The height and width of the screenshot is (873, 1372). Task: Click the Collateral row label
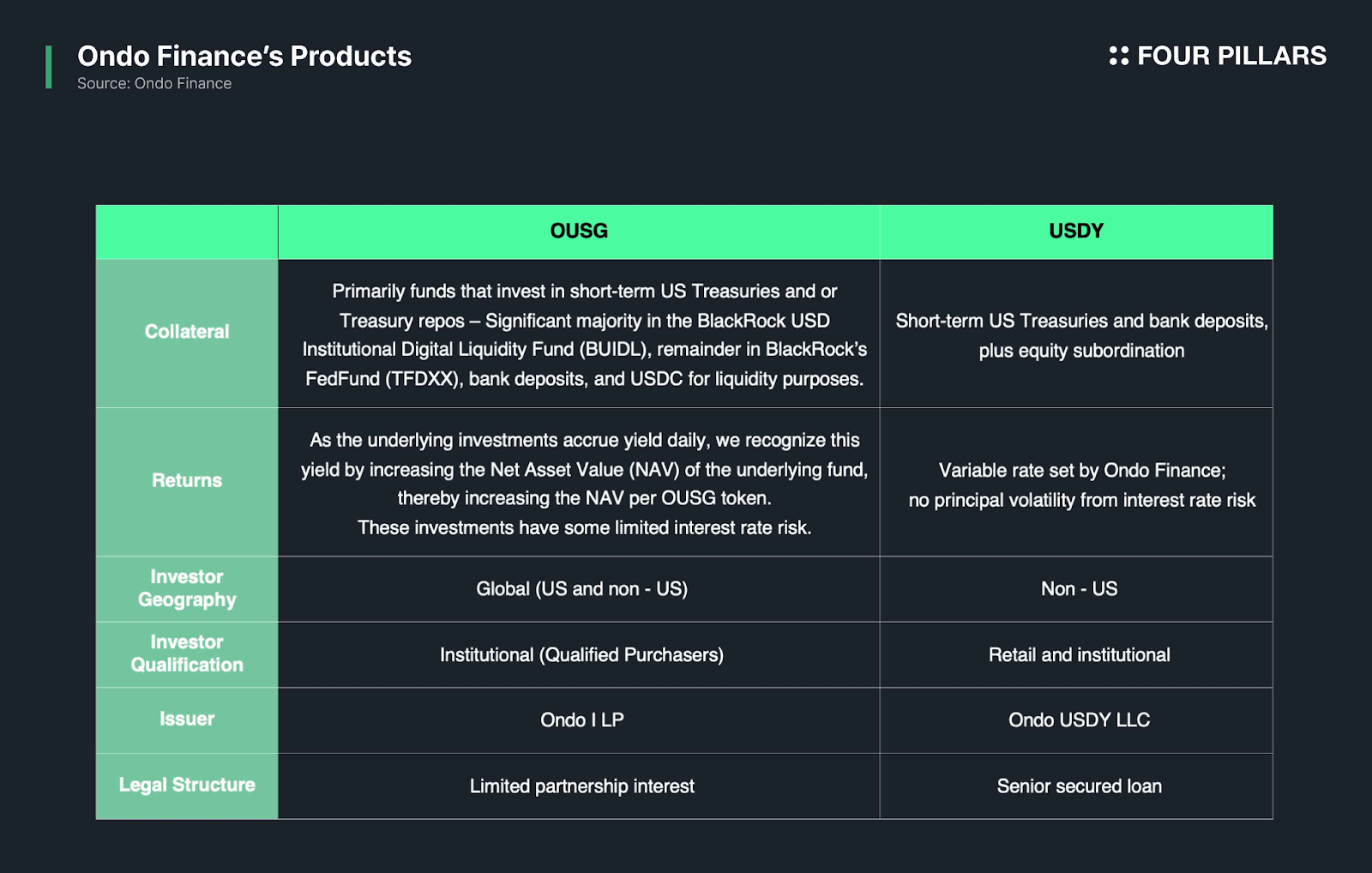point(187,332)
